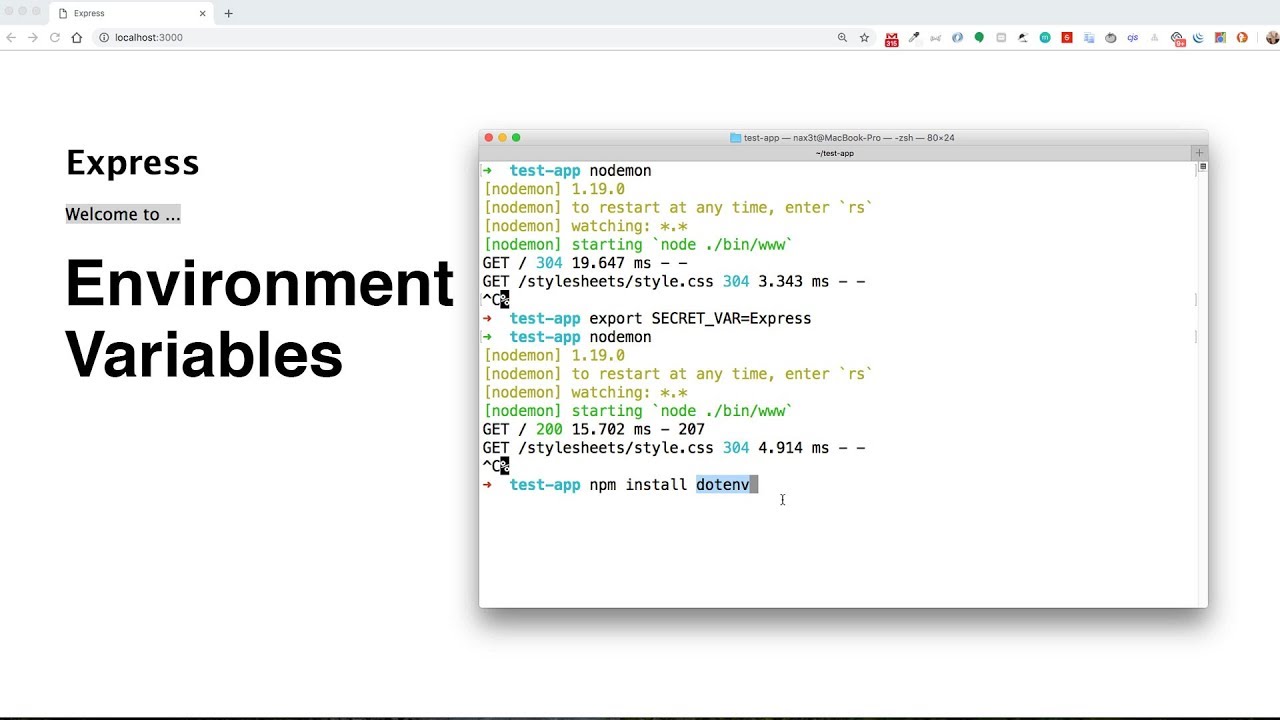The image size is (1280, 720).
Task: Open the zoom magnifier in address bar
Action: pos(842,37)
